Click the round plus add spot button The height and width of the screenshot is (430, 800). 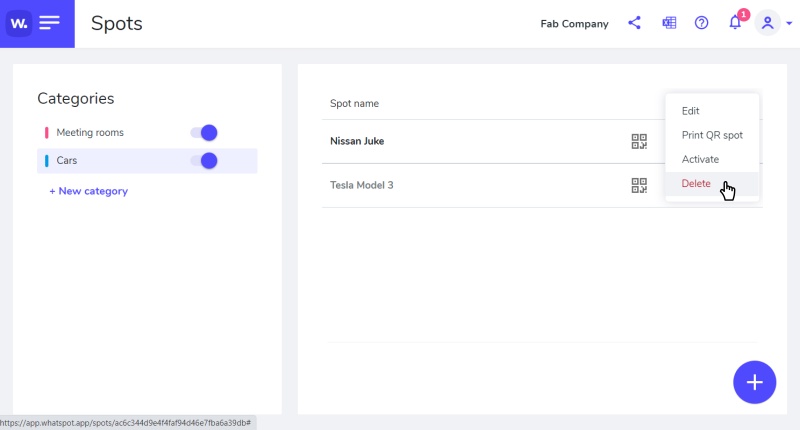coord(754,382)
